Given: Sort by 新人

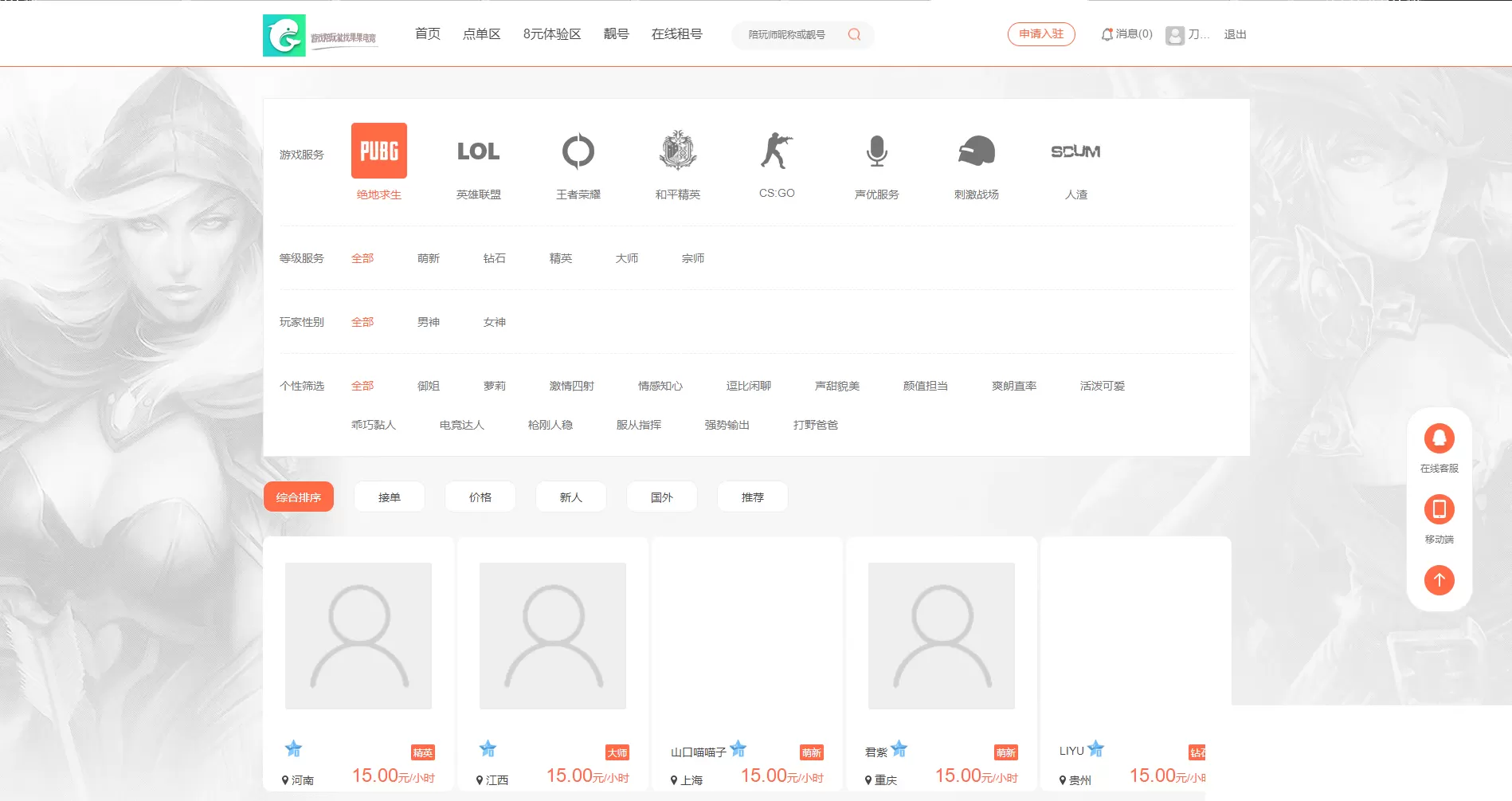Looking at the screenshot, I should click(x=571, y=497).
